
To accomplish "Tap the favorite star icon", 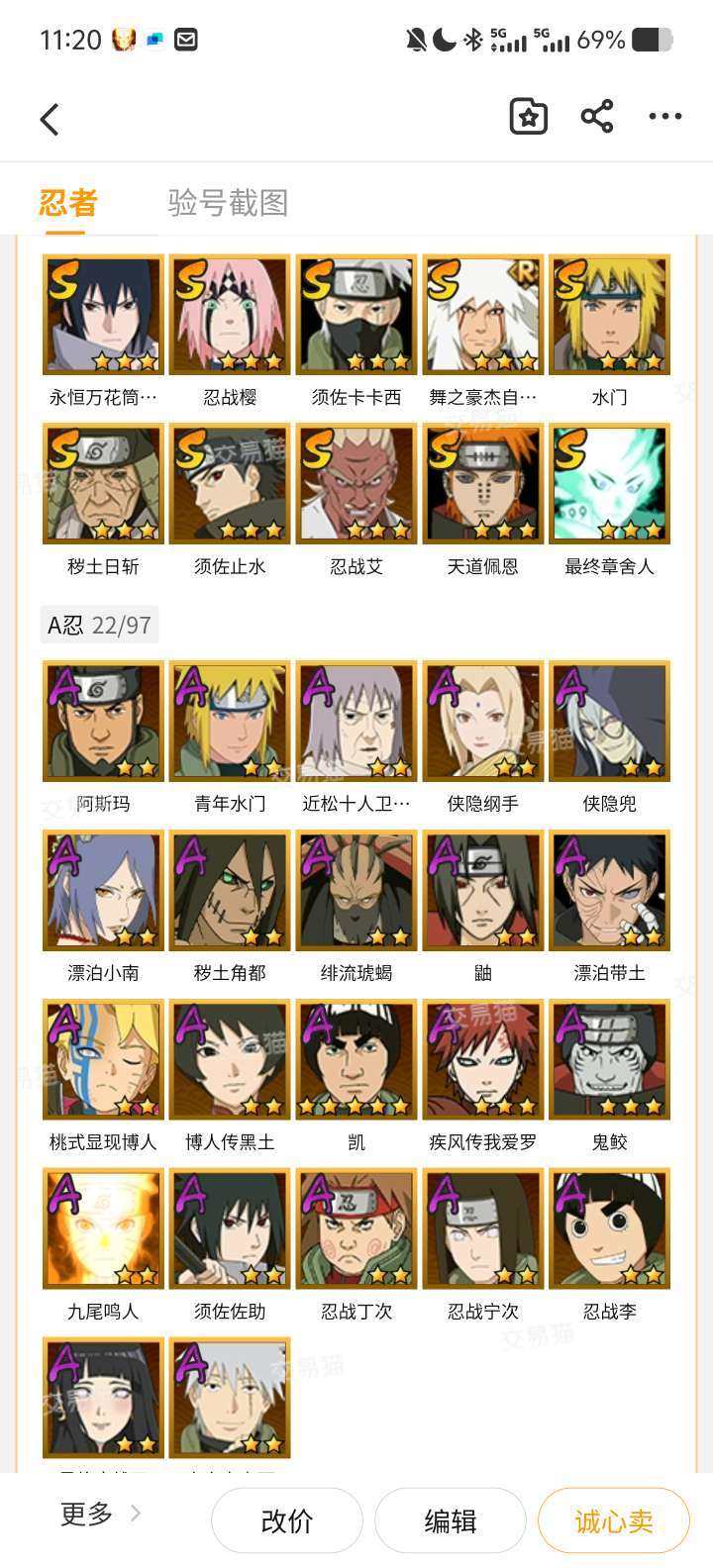I will (529, 117).
